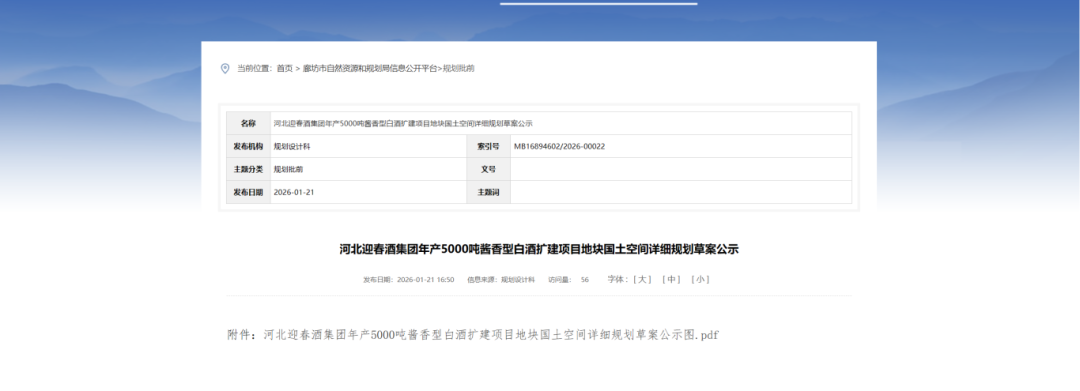Set font size to 中

pyautogui.click(x=671, y=279)
